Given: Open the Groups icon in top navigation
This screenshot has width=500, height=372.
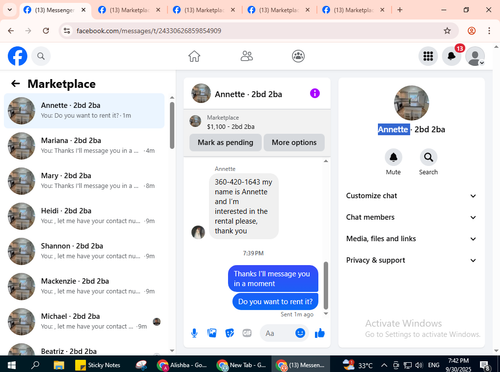Looking at the screenshot, I should 298,56.
